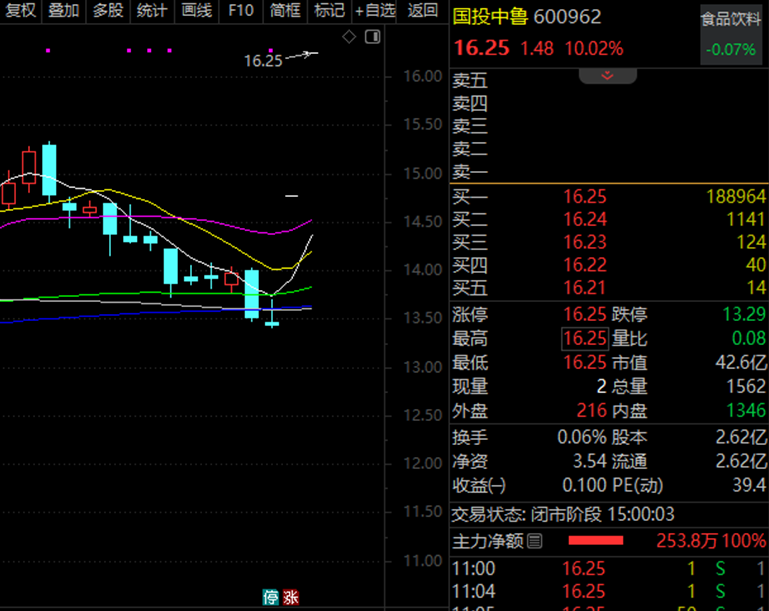
Task: Click the red 主力净额 progress bar
Action: pyautogui.click(x=596, y=541)
